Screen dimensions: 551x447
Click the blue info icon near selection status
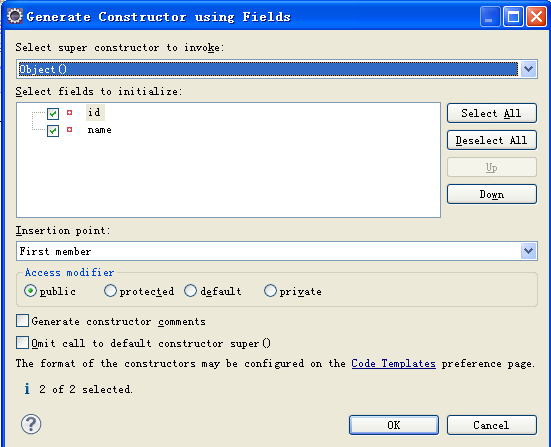pyautogui.click(x=27, y=389)
